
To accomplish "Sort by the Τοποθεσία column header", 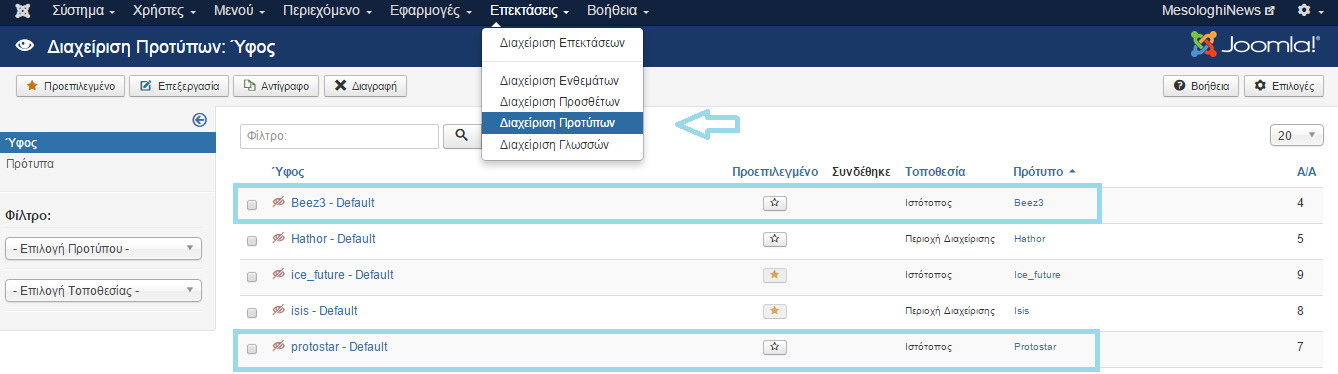I will [935, 172].
